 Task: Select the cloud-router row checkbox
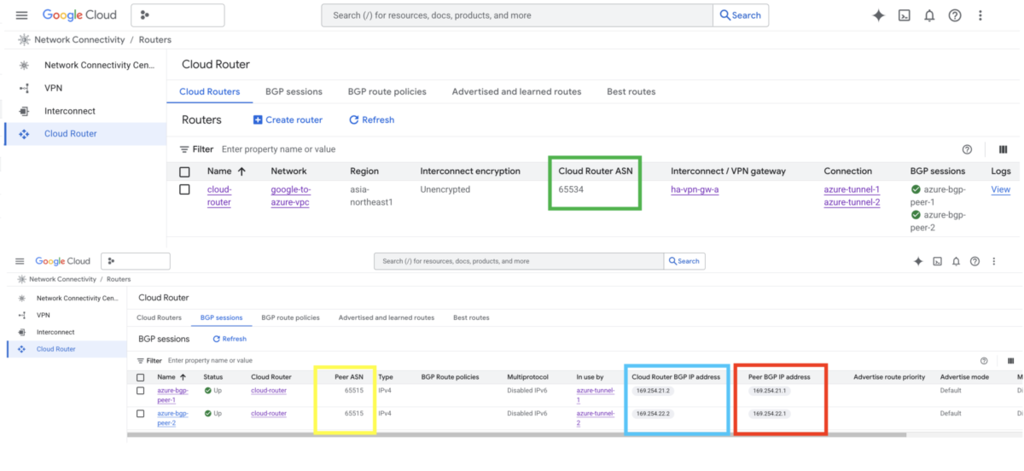[185, 189]
